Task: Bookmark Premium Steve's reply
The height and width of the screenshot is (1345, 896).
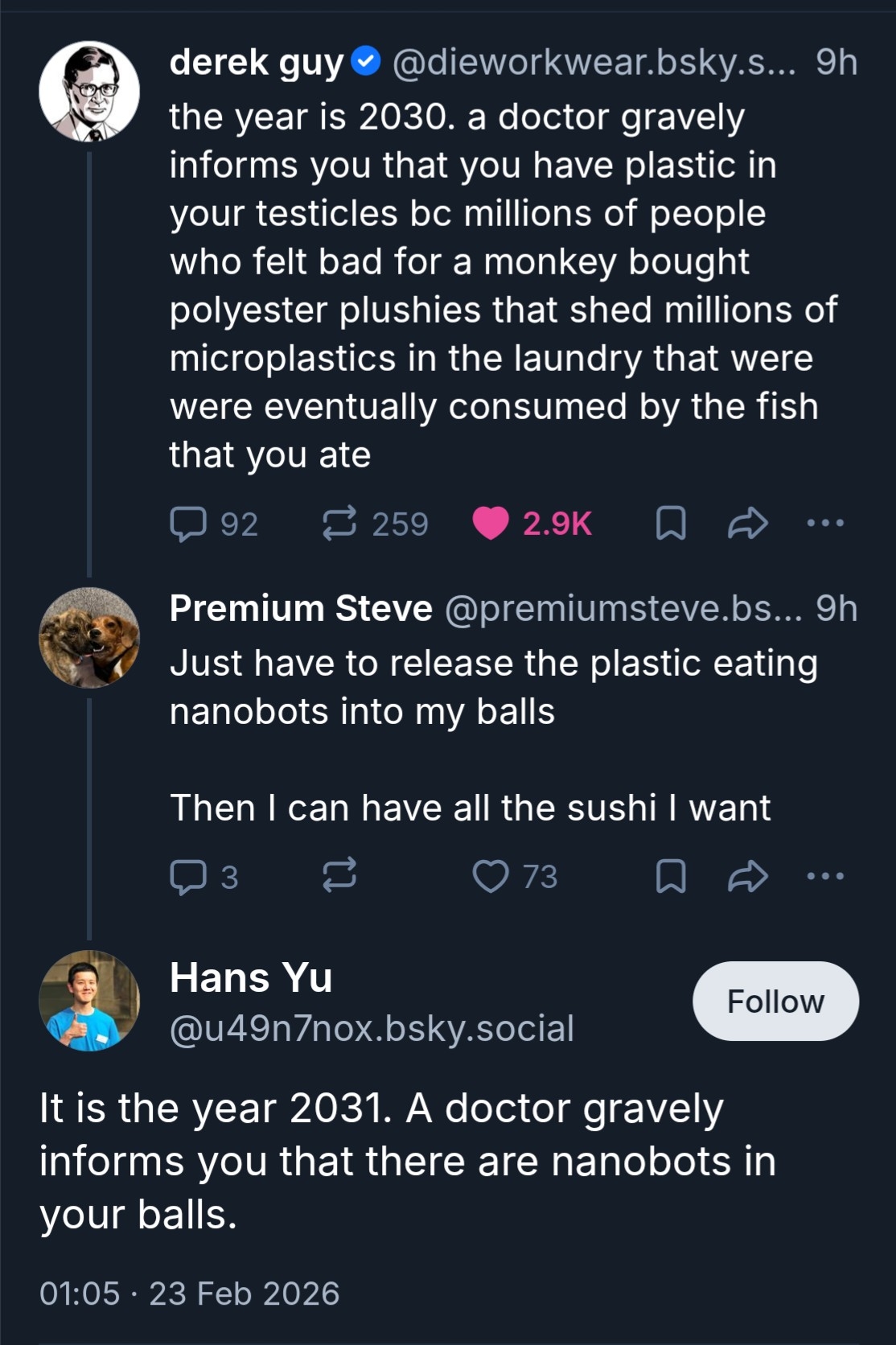Action: point(671,876)
